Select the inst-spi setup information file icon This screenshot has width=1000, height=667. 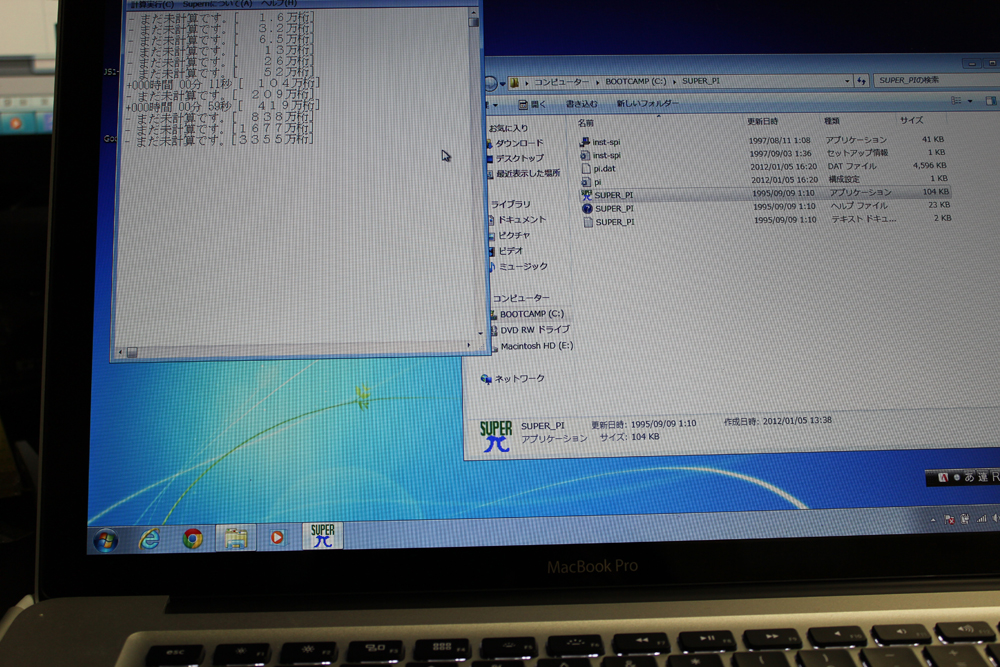click(x=585, y=156)
